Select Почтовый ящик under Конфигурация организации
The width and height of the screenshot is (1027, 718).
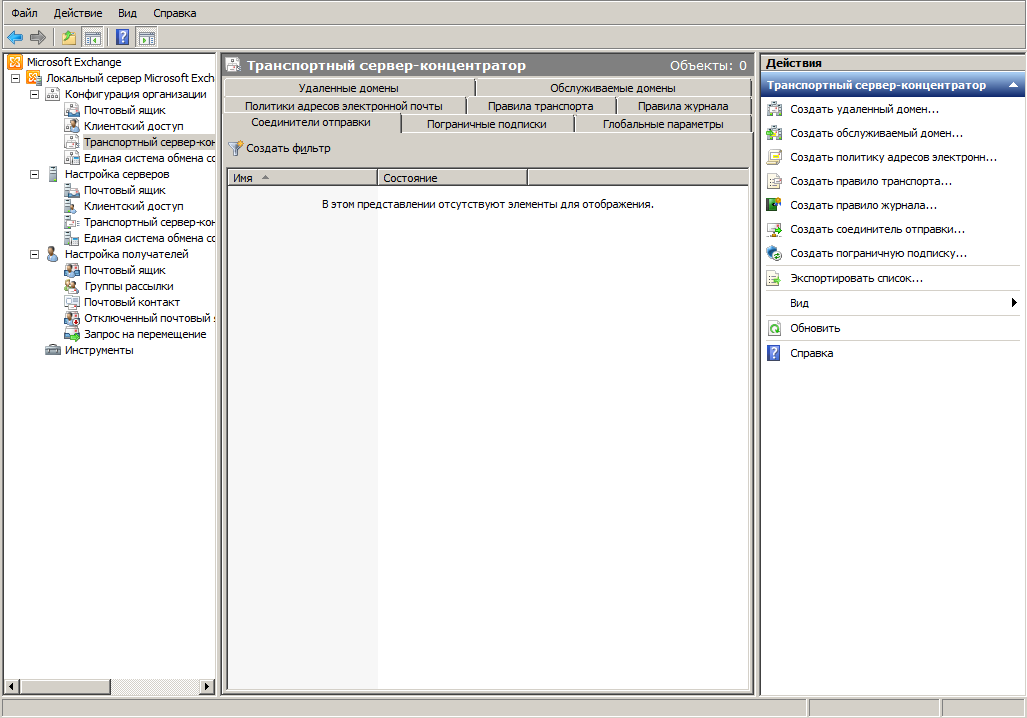(124, 110)
